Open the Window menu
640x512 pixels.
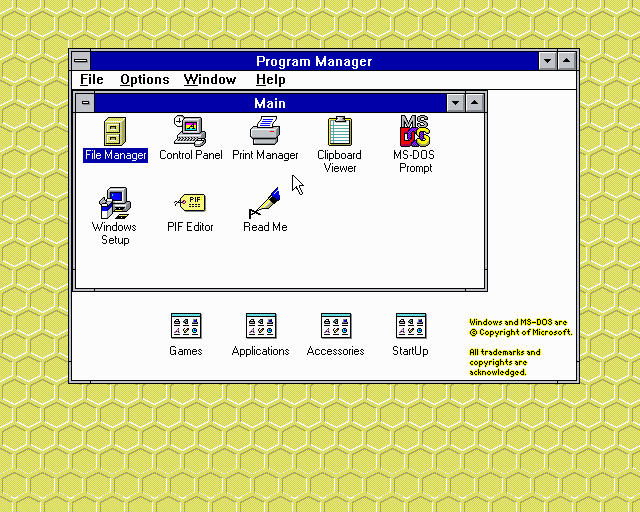[x=210, y=80]
